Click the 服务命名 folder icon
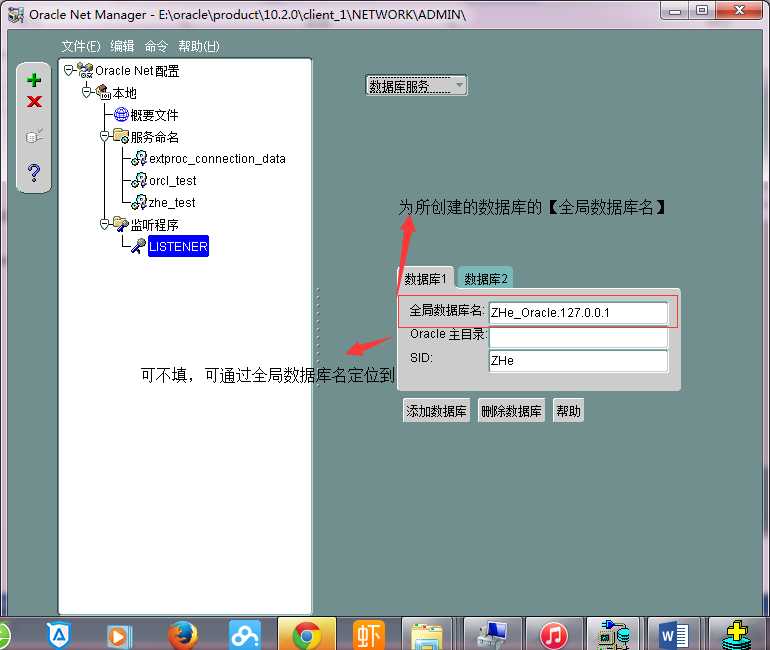Viewport: 770px width, 650px height. (x=121, y=136)
